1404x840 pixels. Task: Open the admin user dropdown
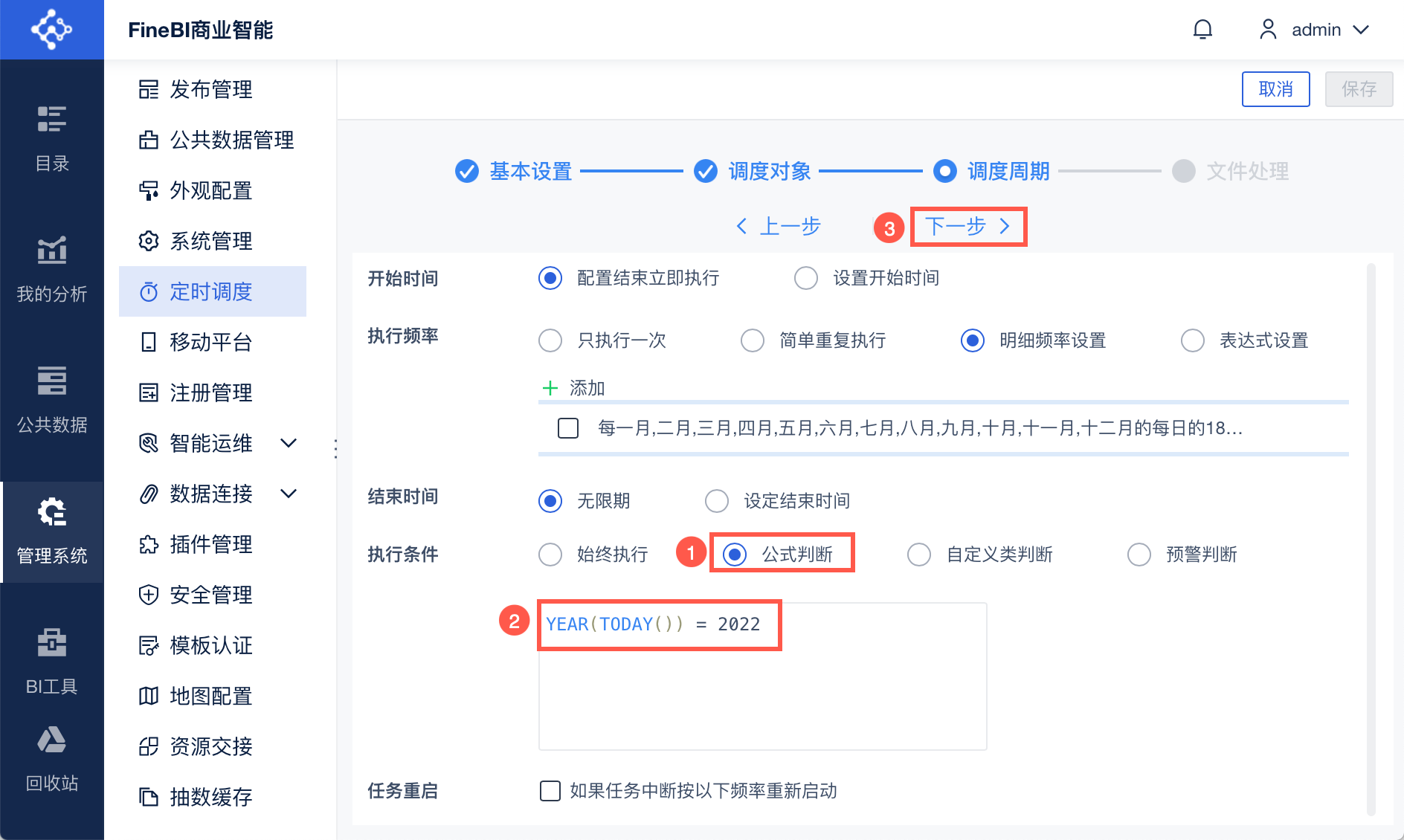[x=1315, y=30]
